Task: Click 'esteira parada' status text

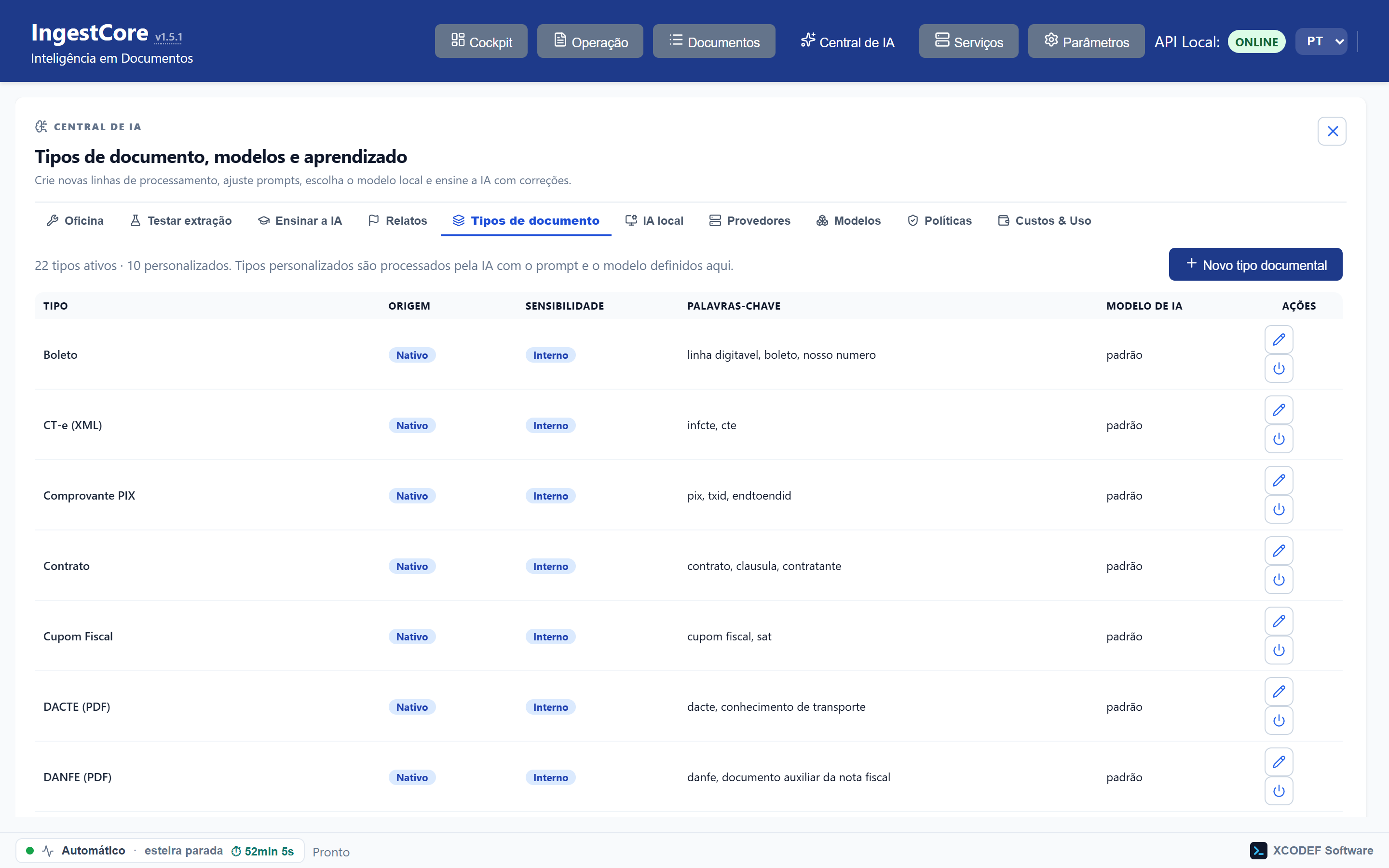Action: tap(184, 850)
